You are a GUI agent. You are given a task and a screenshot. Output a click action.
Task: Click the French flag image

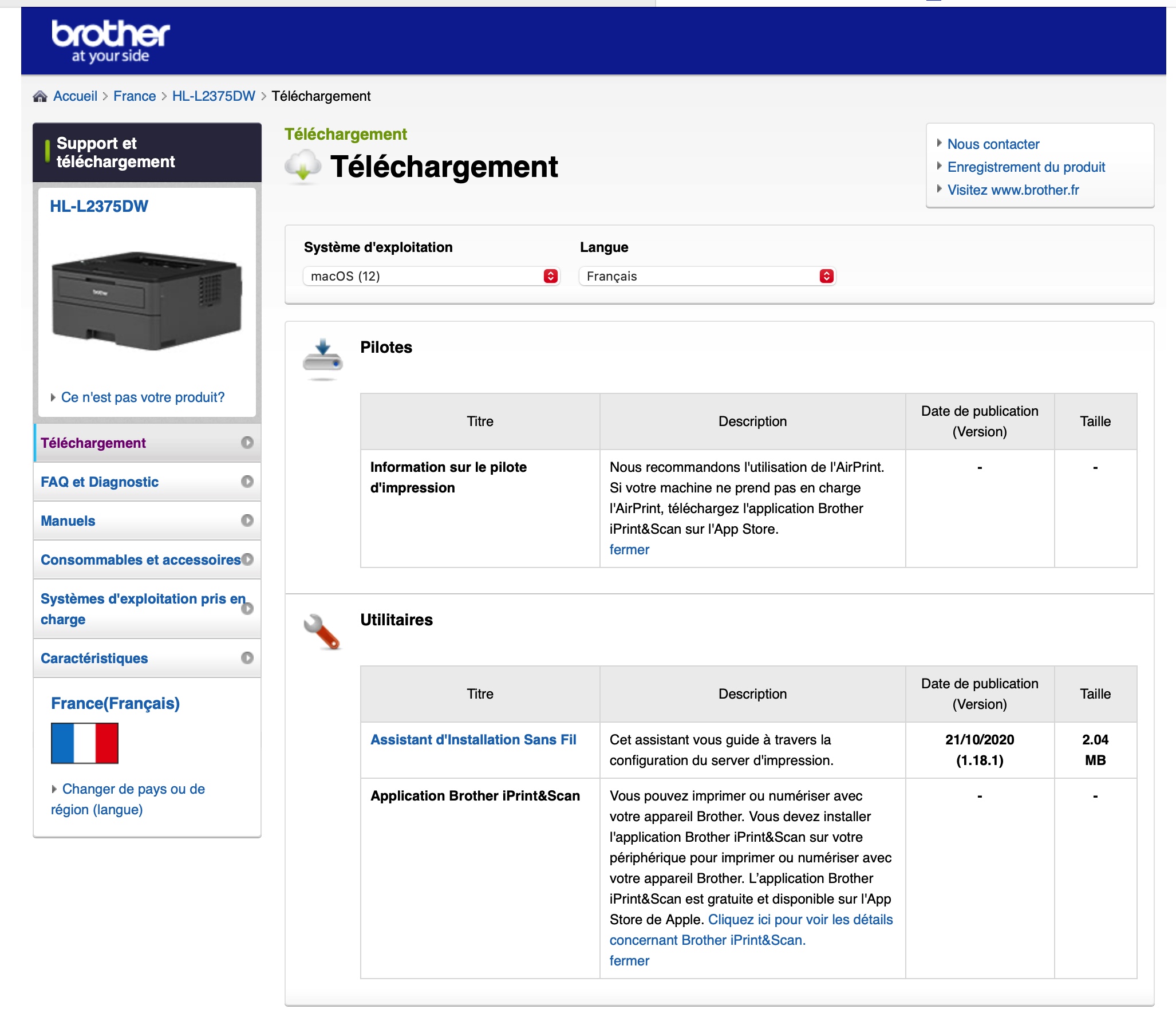point(85,743)
